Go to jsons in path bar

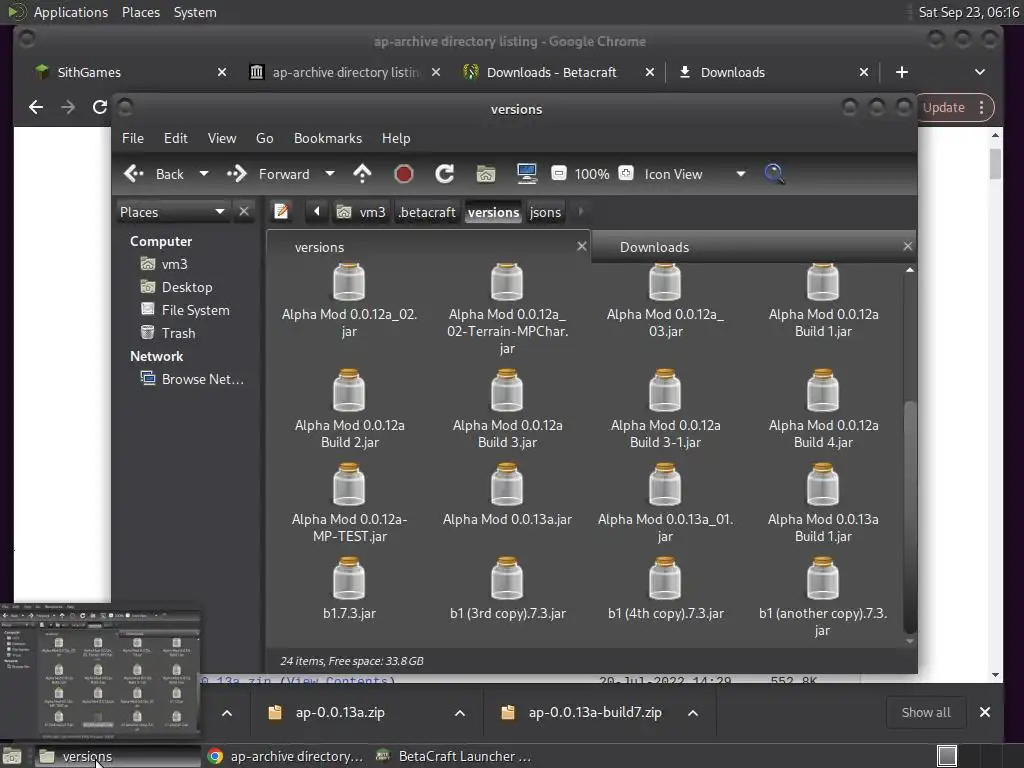[545, 212]
